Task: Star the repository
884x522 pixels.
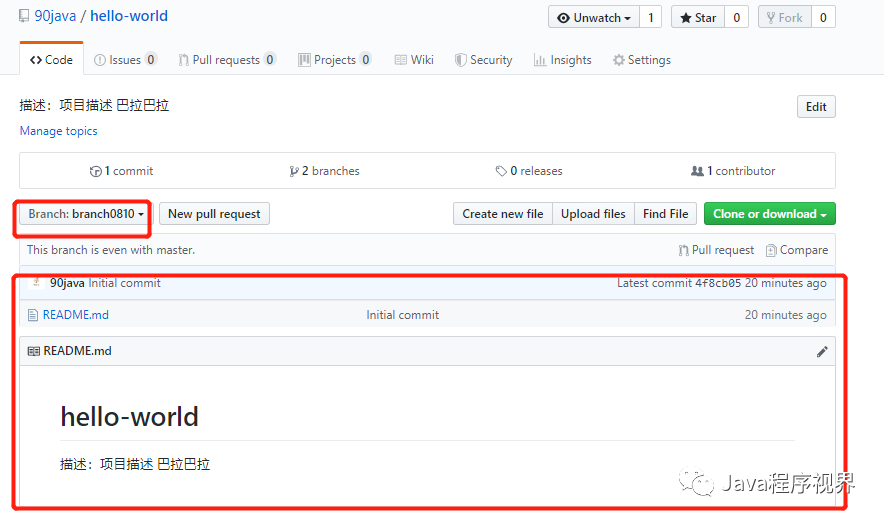Action: [x=698, y=17]
